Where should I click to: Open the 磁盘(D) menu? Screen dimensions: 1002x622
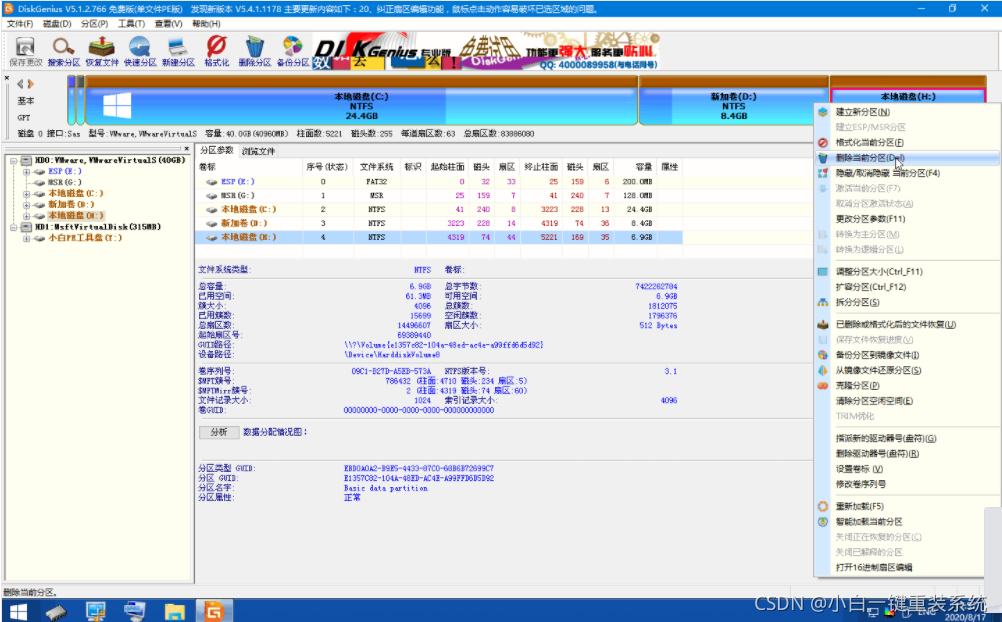pyautogui.click(x=58, y=24)
